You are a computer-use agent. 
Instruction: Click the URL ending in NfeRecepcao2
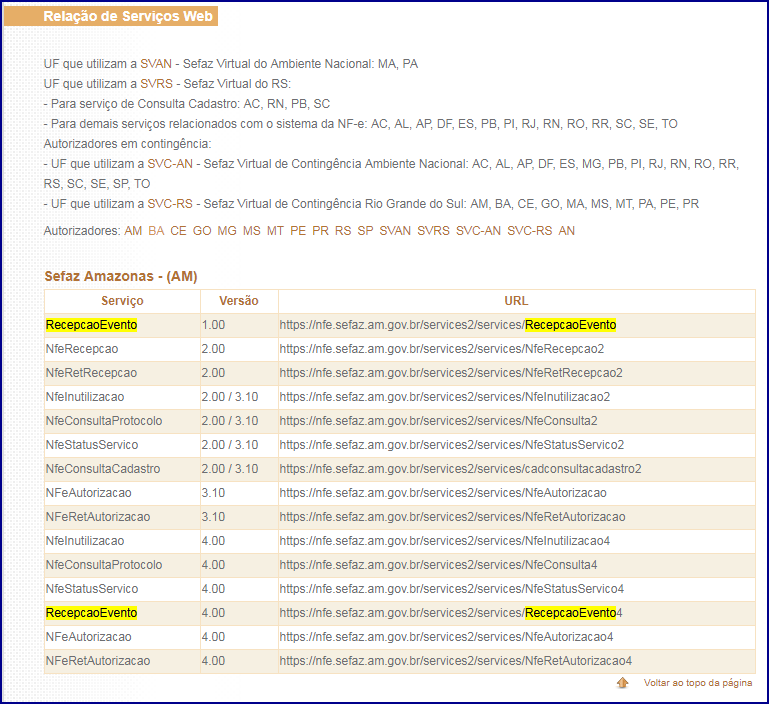pyautogui.click(x=442, y=349)
